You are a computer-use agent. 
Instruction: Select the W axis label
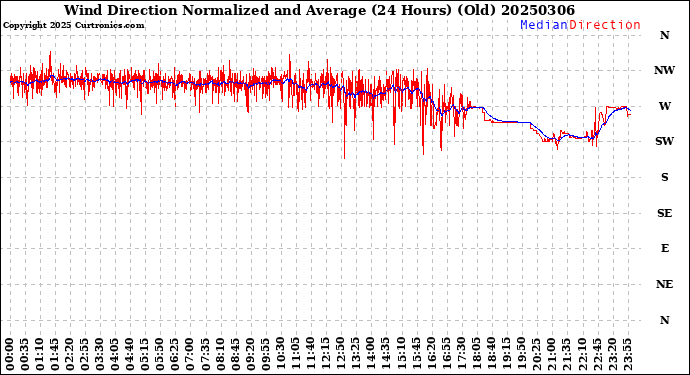click(664, 106)
